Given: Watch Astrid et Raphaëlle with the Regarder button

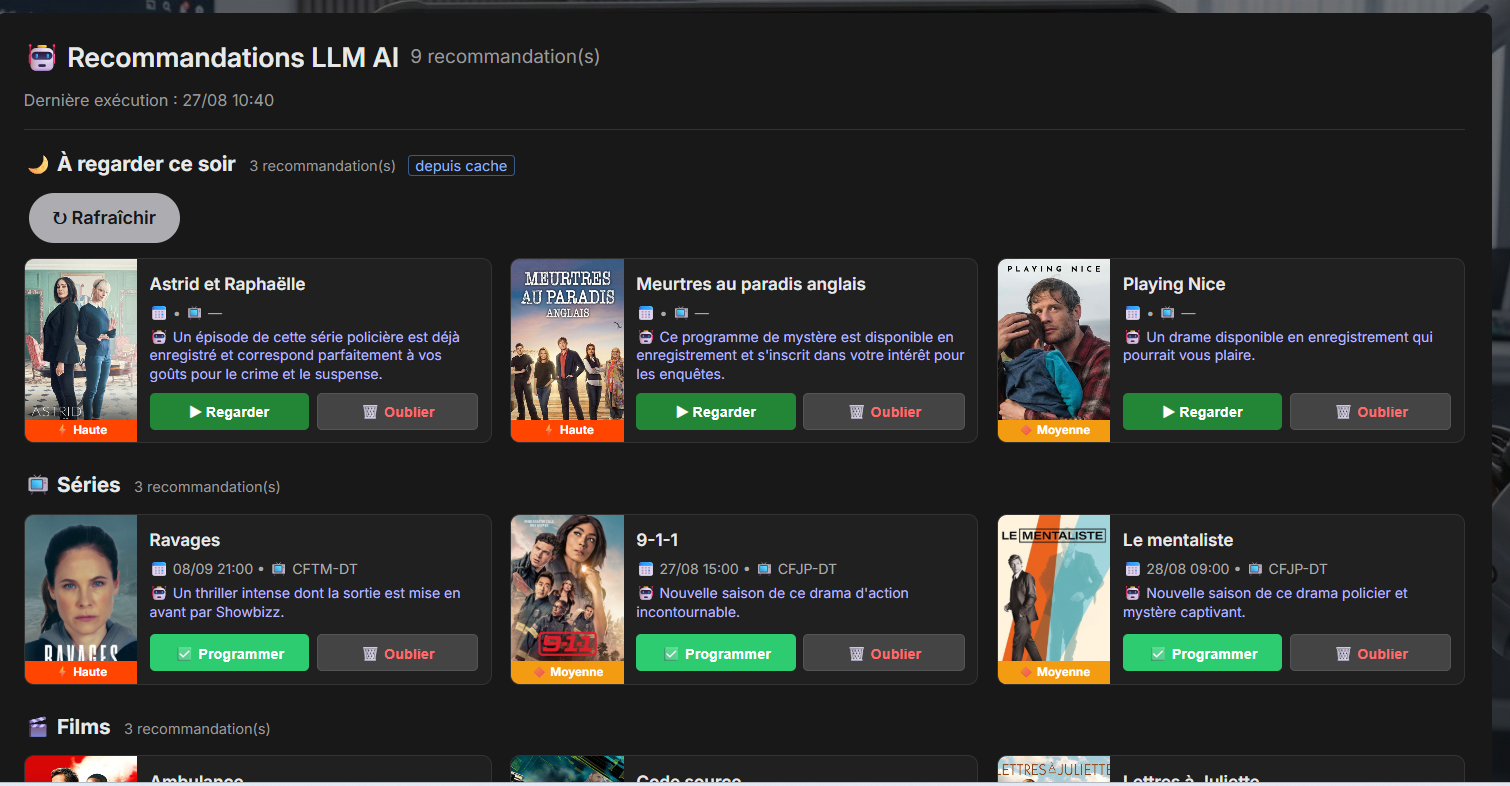Looking at the screenshot, I should 229,412.
